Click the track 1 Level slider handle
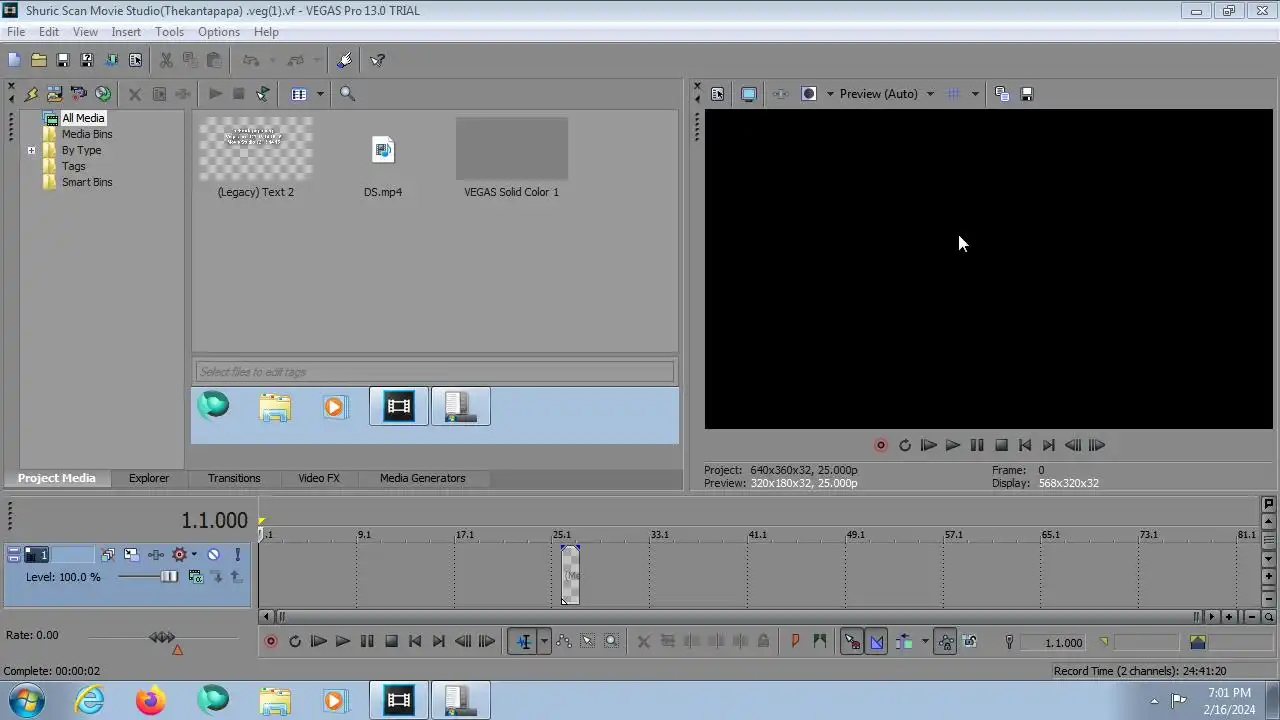Image resolution: width=1280 pixels, height=720 pixels. [169, 577]
